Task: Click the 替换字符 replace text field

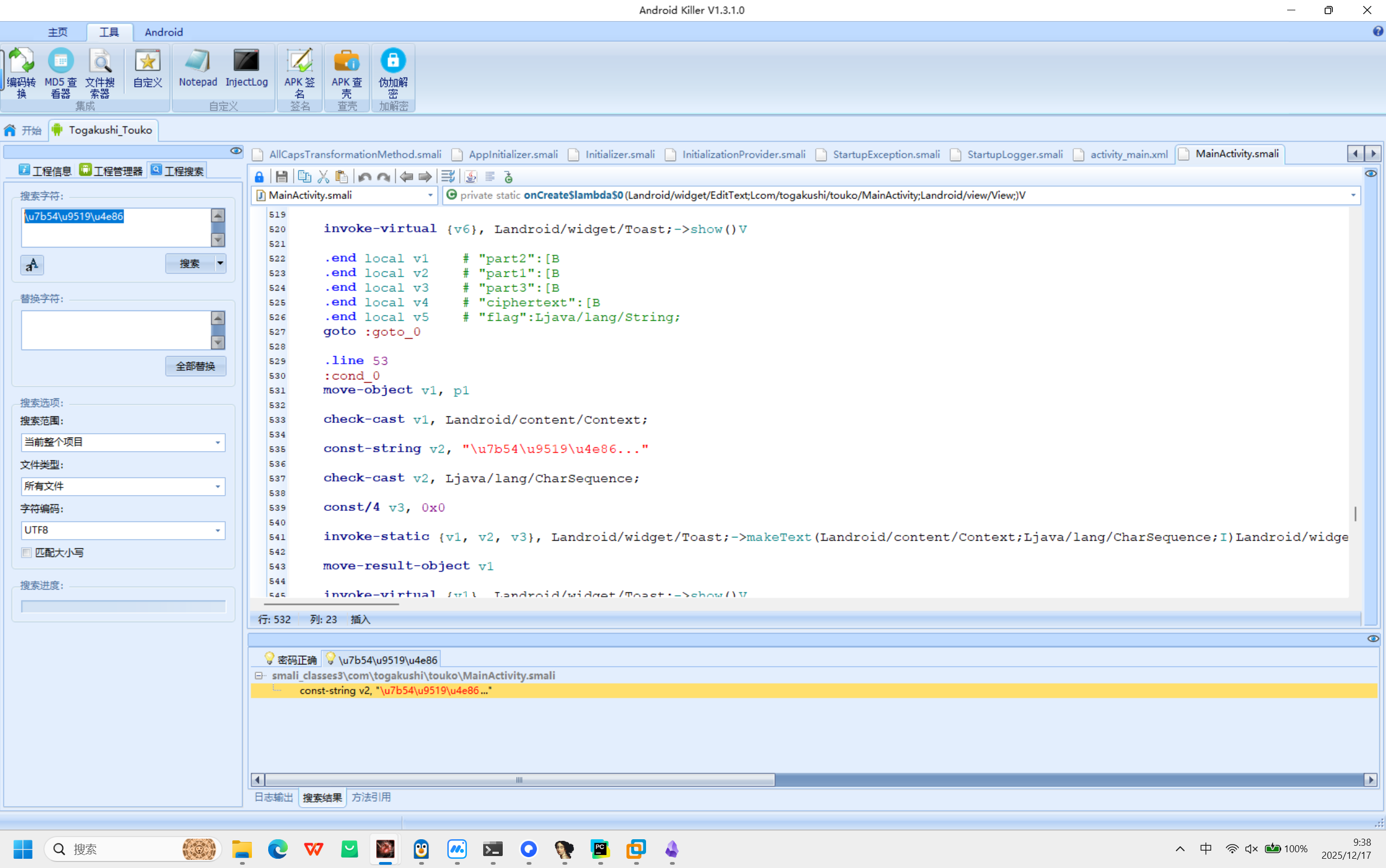Action: pos(117,330)
